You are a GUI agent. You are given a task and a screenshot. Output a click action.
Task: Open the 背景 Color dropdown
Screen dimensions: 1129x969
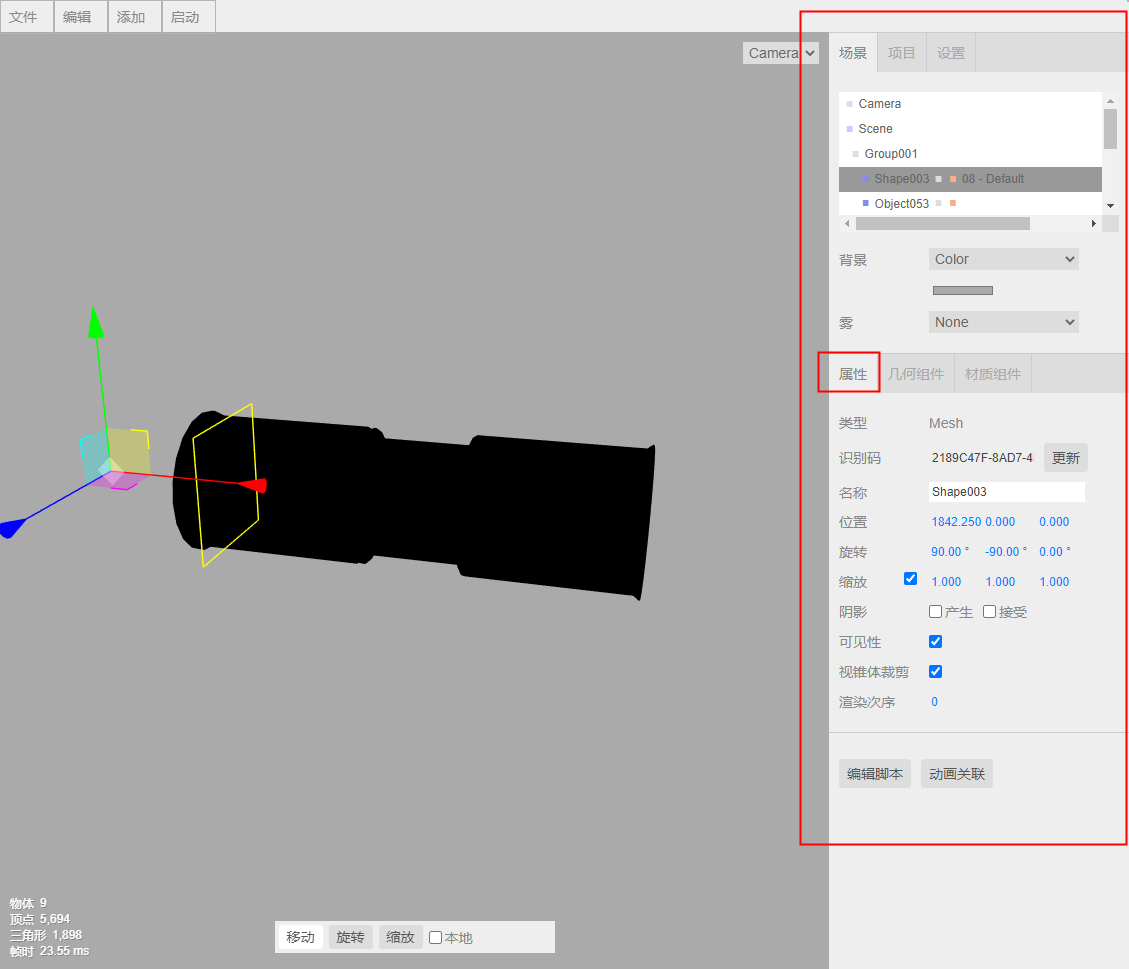(1004, 259)
